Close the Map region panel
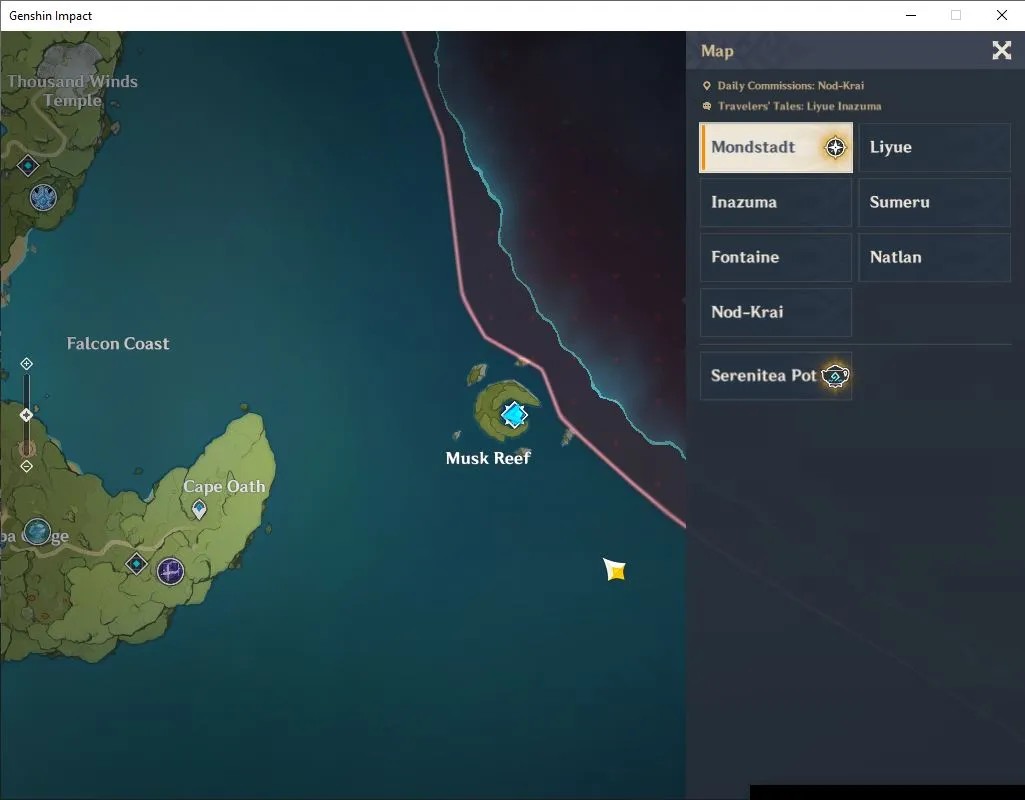 point(1001,50)
